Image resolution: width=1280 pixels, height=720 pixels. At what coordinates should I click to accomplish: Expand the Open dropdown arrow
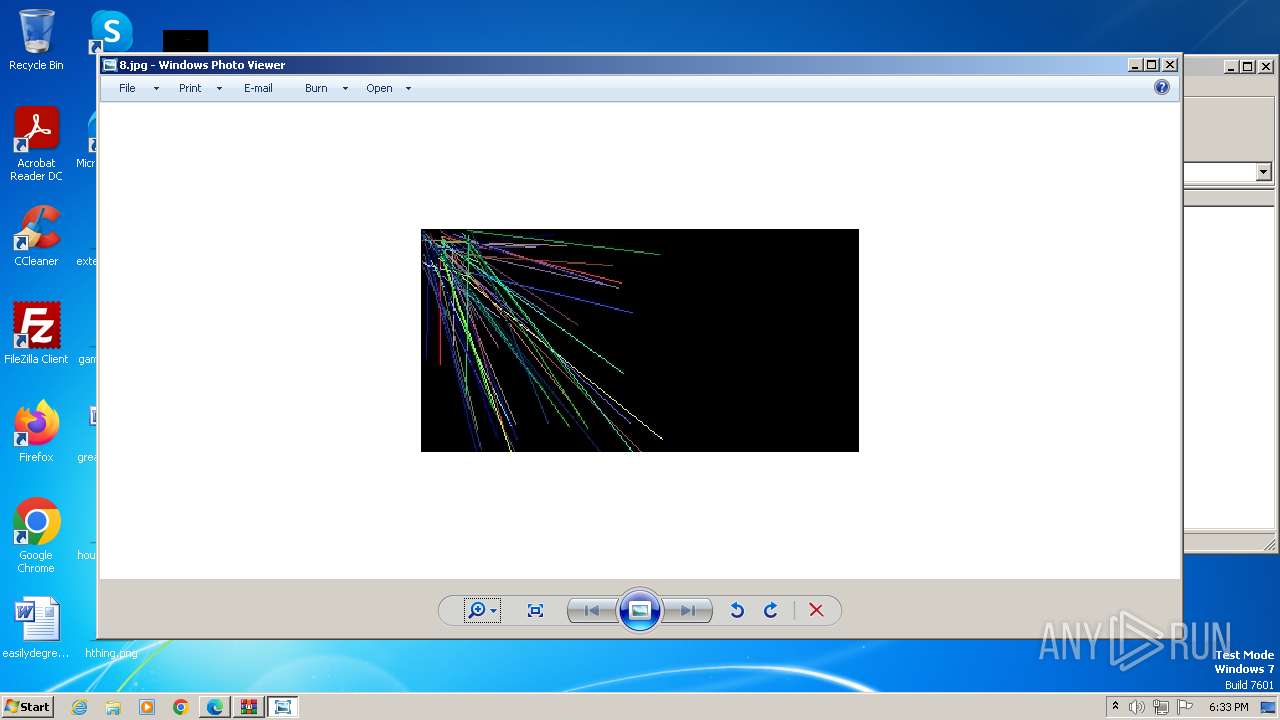click(408, 88)
